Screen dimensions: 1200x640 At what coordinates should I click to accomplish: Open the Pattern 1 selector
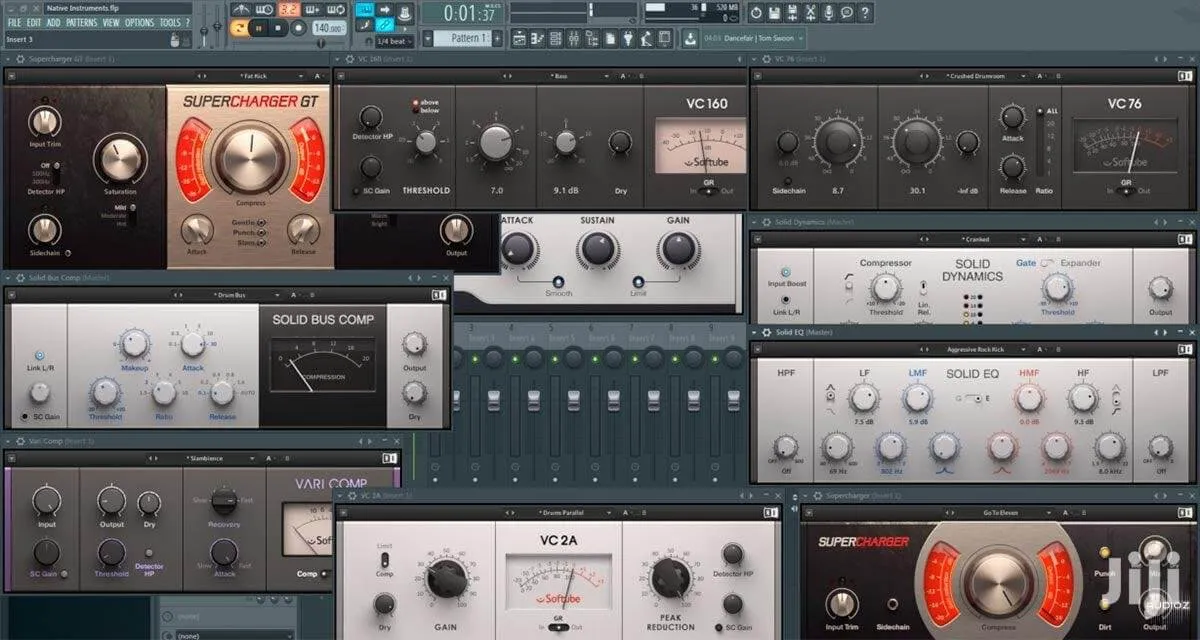point(463,40)
